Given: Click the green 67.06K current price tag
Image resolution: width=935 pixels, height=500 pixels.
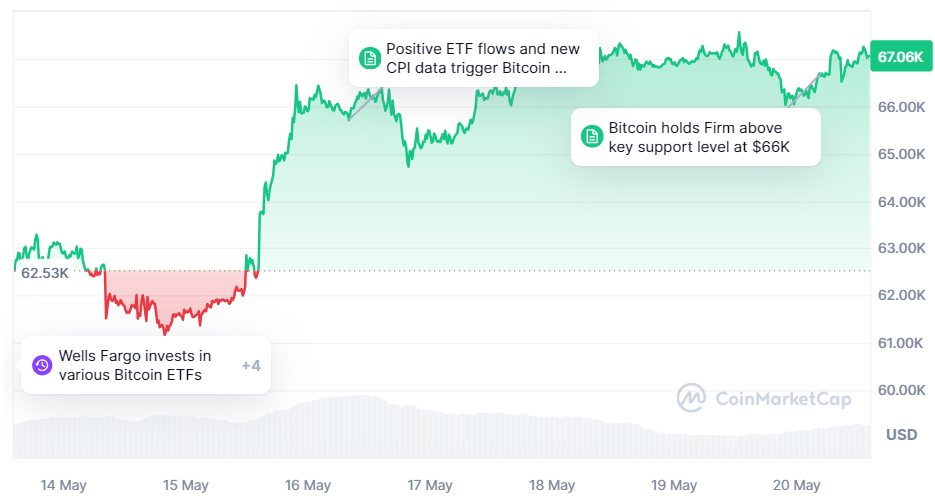Looking at the screenshot, I should [899, 57].
